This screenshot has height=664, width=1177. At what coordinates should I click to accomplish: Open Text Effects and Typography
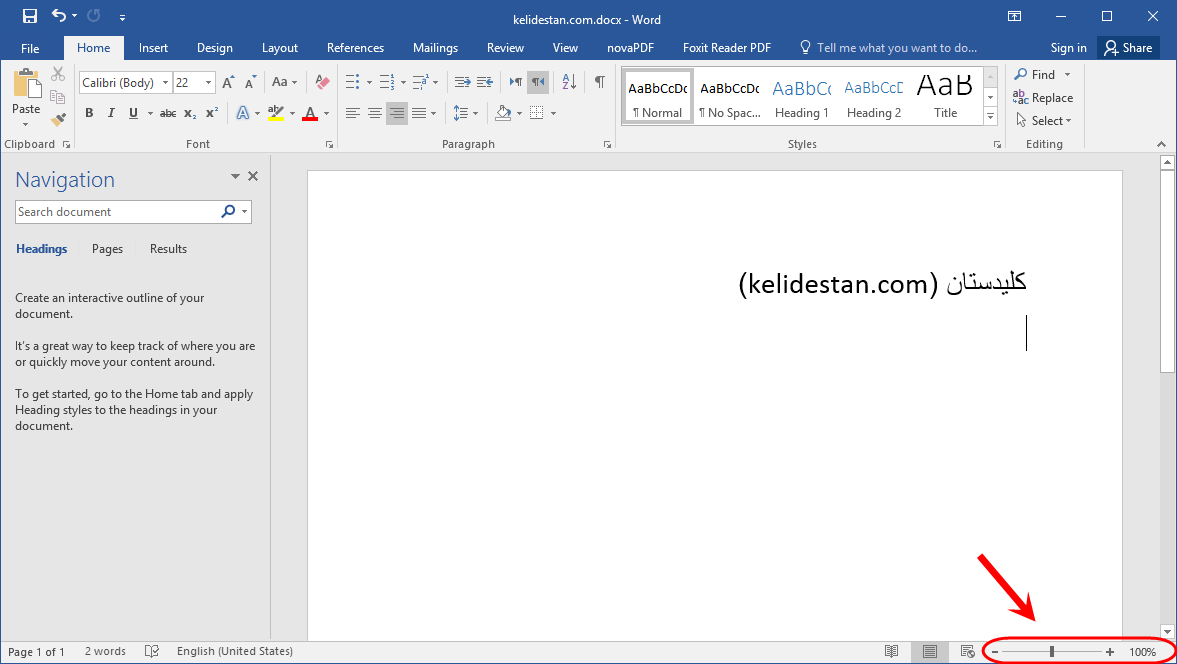[243, 113]
